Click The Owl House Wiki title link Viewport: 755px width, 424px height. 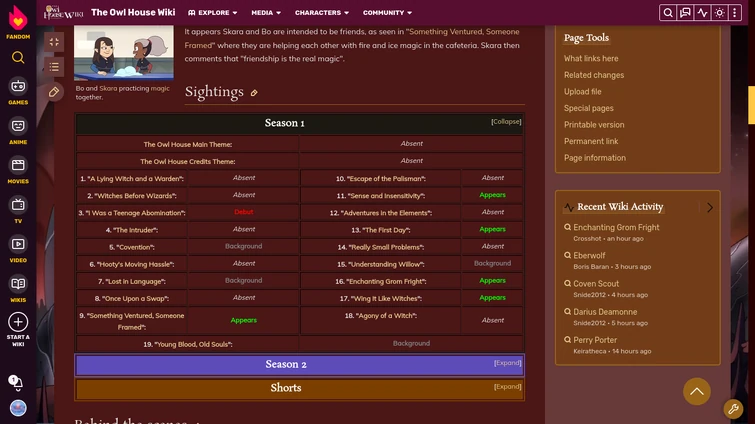click(x=133, y=13)
